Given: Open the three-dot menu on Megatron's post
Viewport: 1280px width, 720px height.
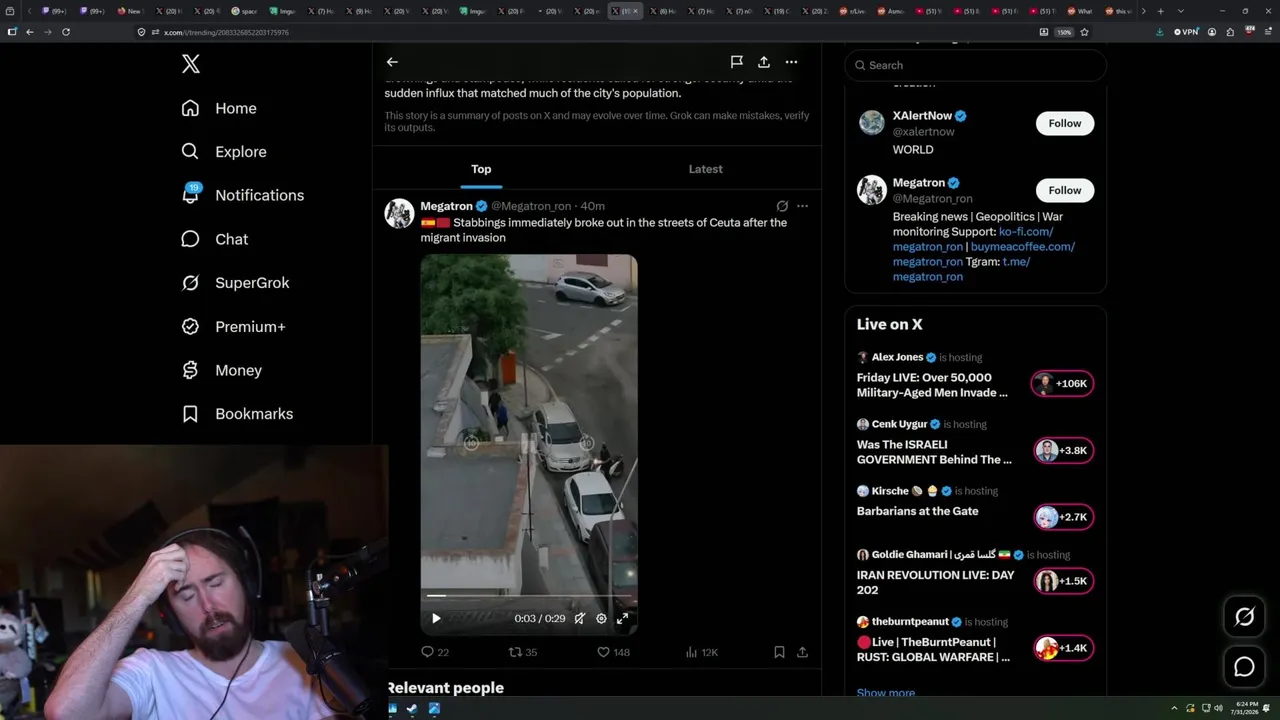Looking at the screenshot, I should pyautogui.click(x=802, y=206).
